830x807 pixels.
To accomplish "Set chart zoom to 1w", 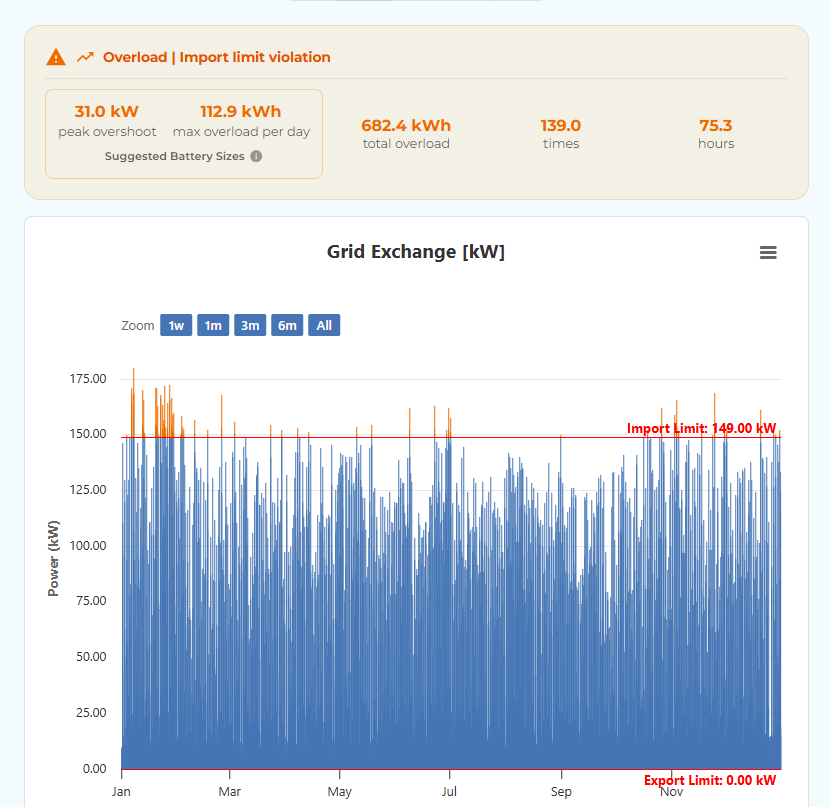I will pos(176,325).
